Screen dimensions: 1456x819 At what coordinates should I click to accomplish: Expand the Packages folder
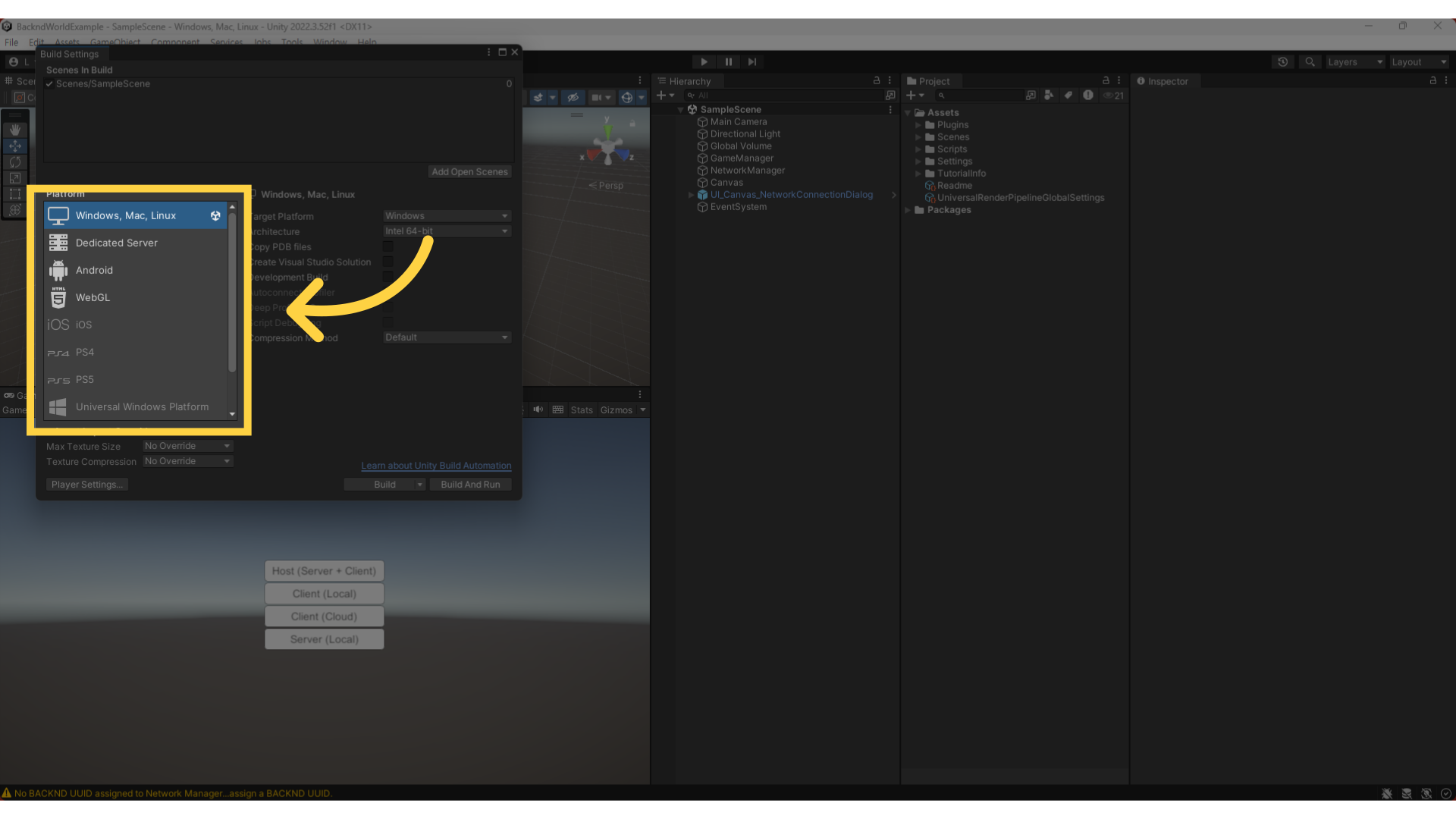pos(908,210)
